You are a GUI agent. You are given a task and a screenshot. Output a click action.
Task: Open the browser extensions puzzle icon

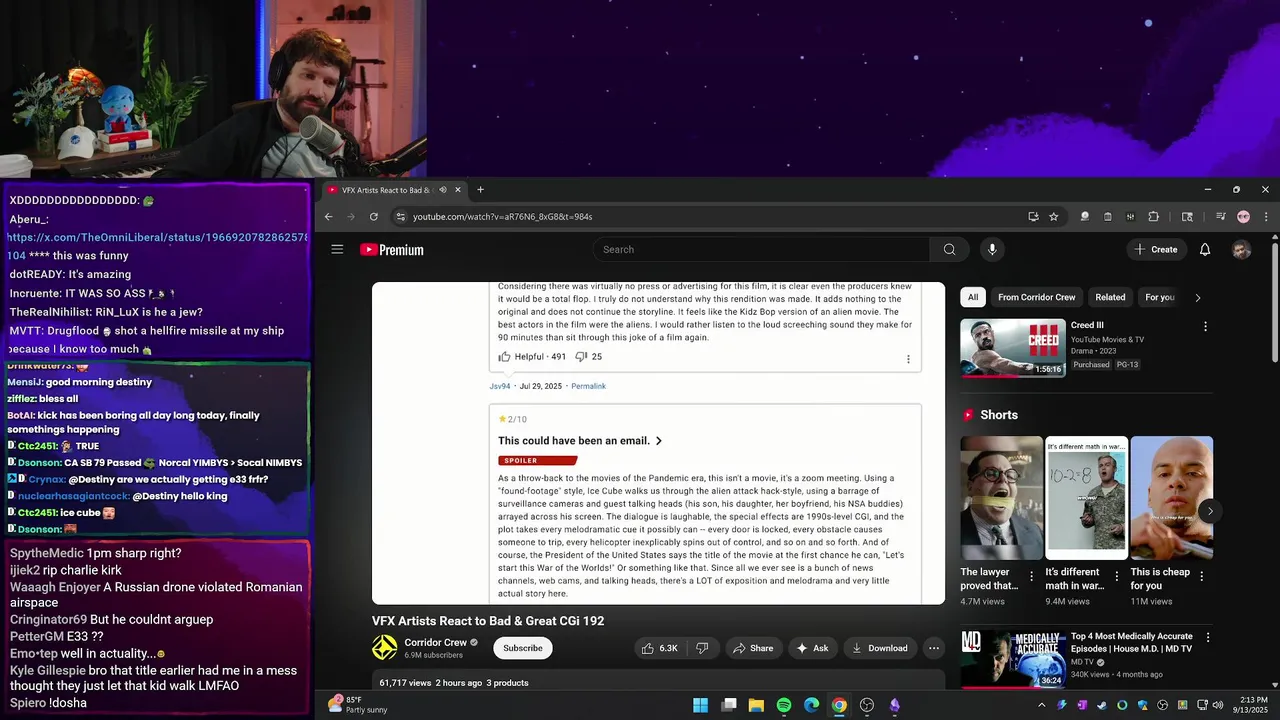tap(1153, 216)
